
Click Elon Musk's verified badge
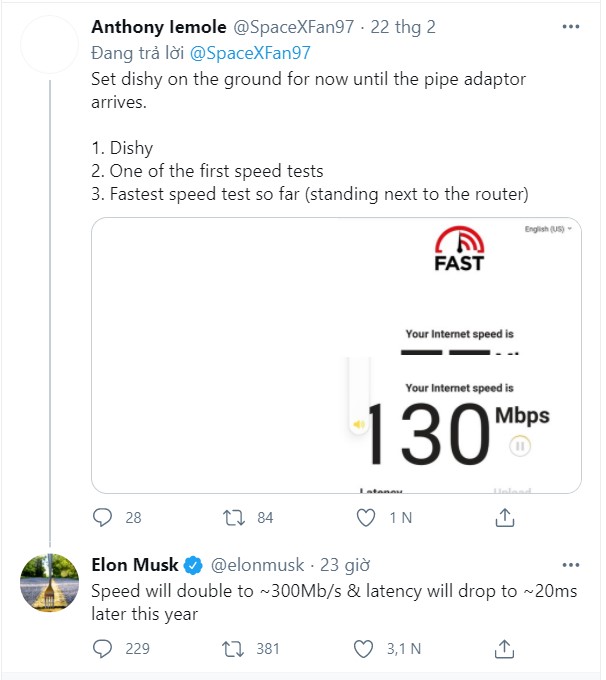point(192,566)
